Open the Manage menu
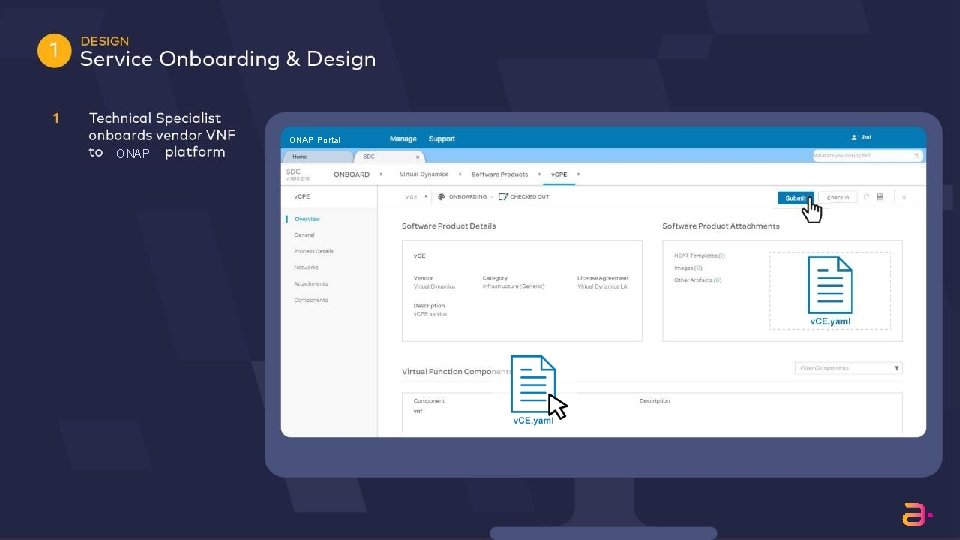The image size is (960, 540). tap(403, 139)
